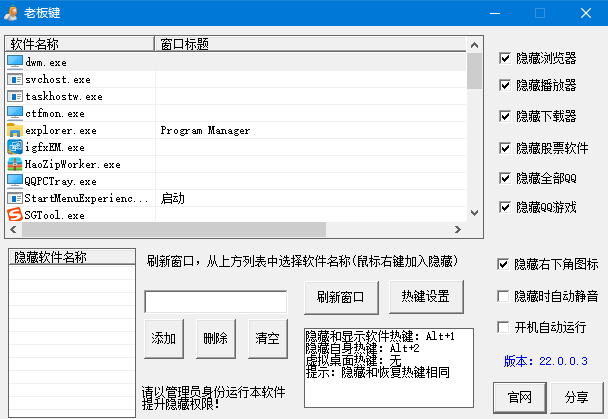Click the QQPCTray.exe monitor icon
The width and height of the screenshot is (608, 419).
15,181
